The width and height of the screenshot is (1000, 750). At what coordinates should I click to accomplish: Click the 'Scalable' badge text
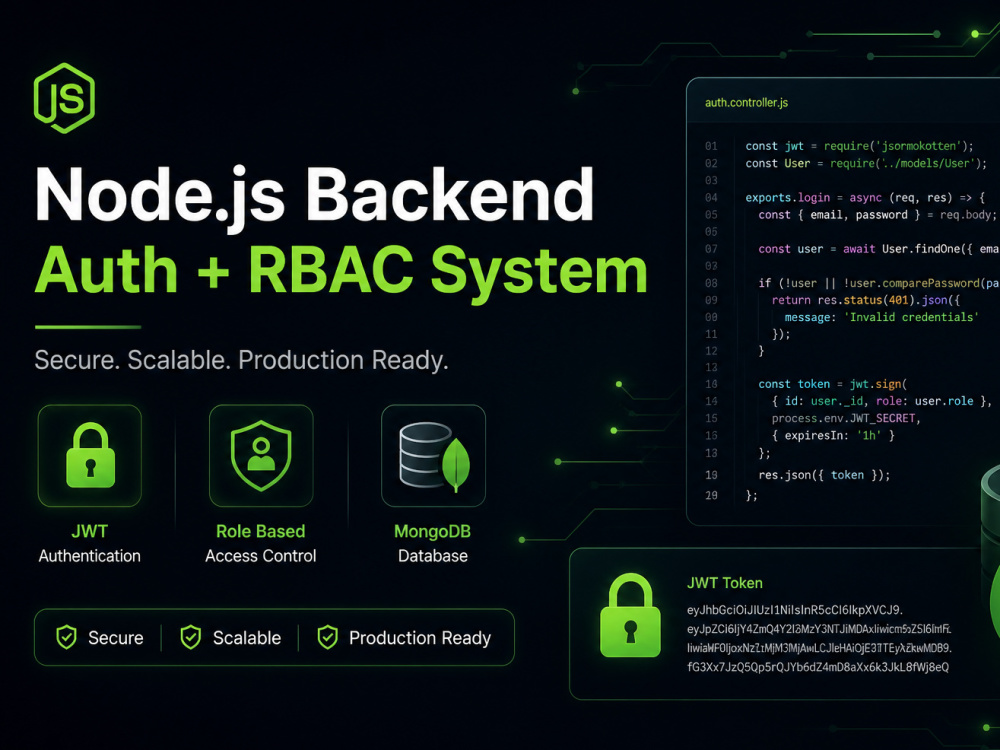tap(247, 638)
